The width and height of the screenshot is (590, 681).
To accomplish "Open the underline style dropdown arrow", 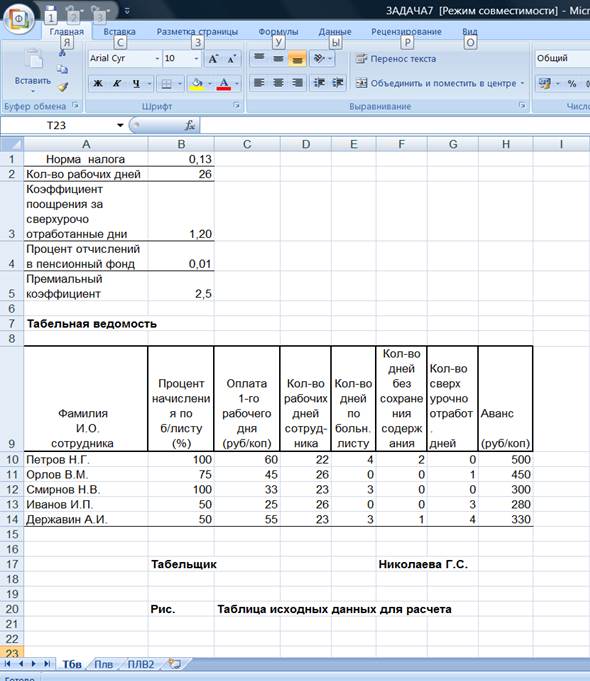I will 149,83.
